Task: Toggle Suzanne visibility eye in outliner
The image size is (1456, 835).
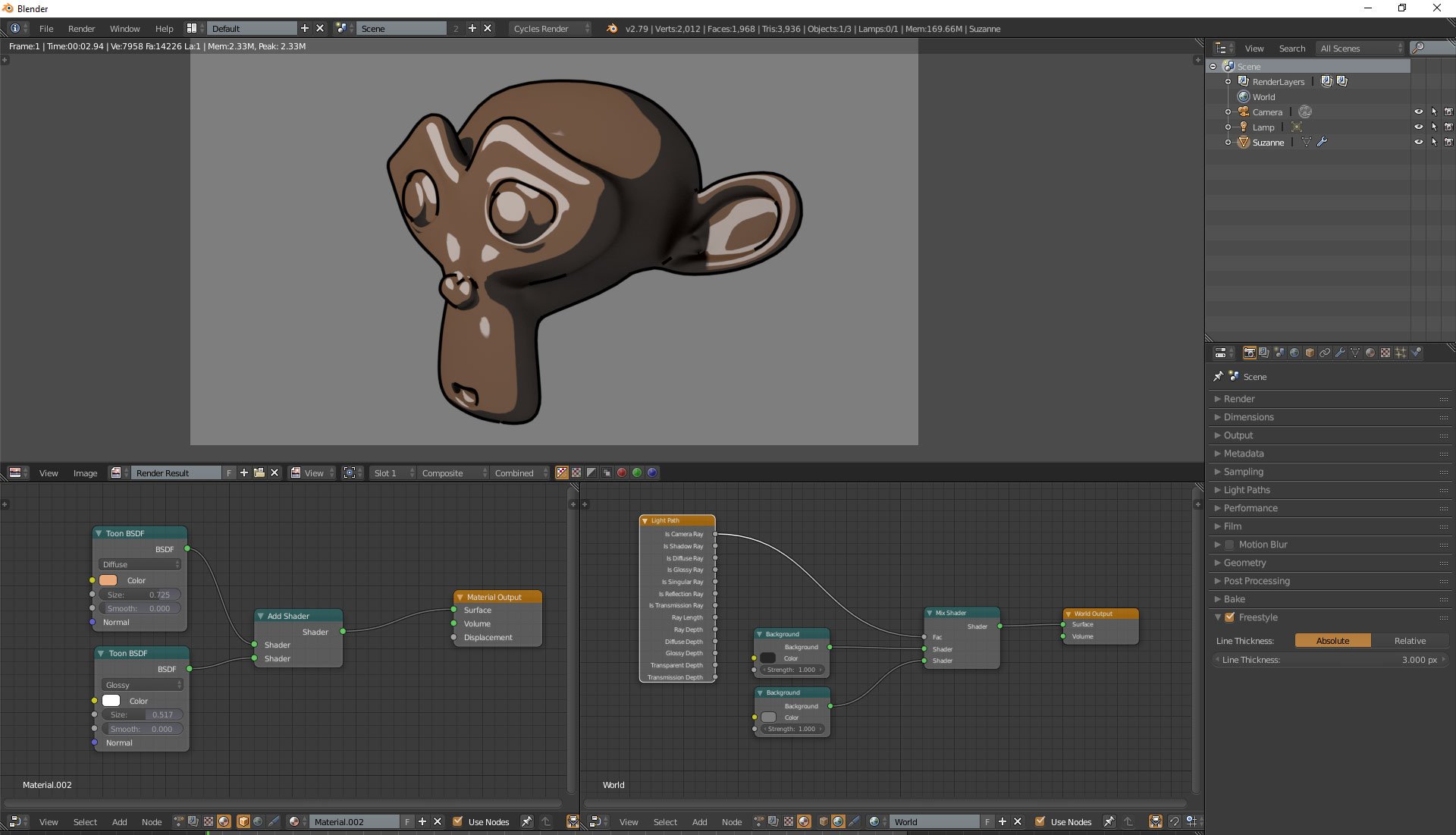Action: pyautogui.click(x=1418, y=142)
